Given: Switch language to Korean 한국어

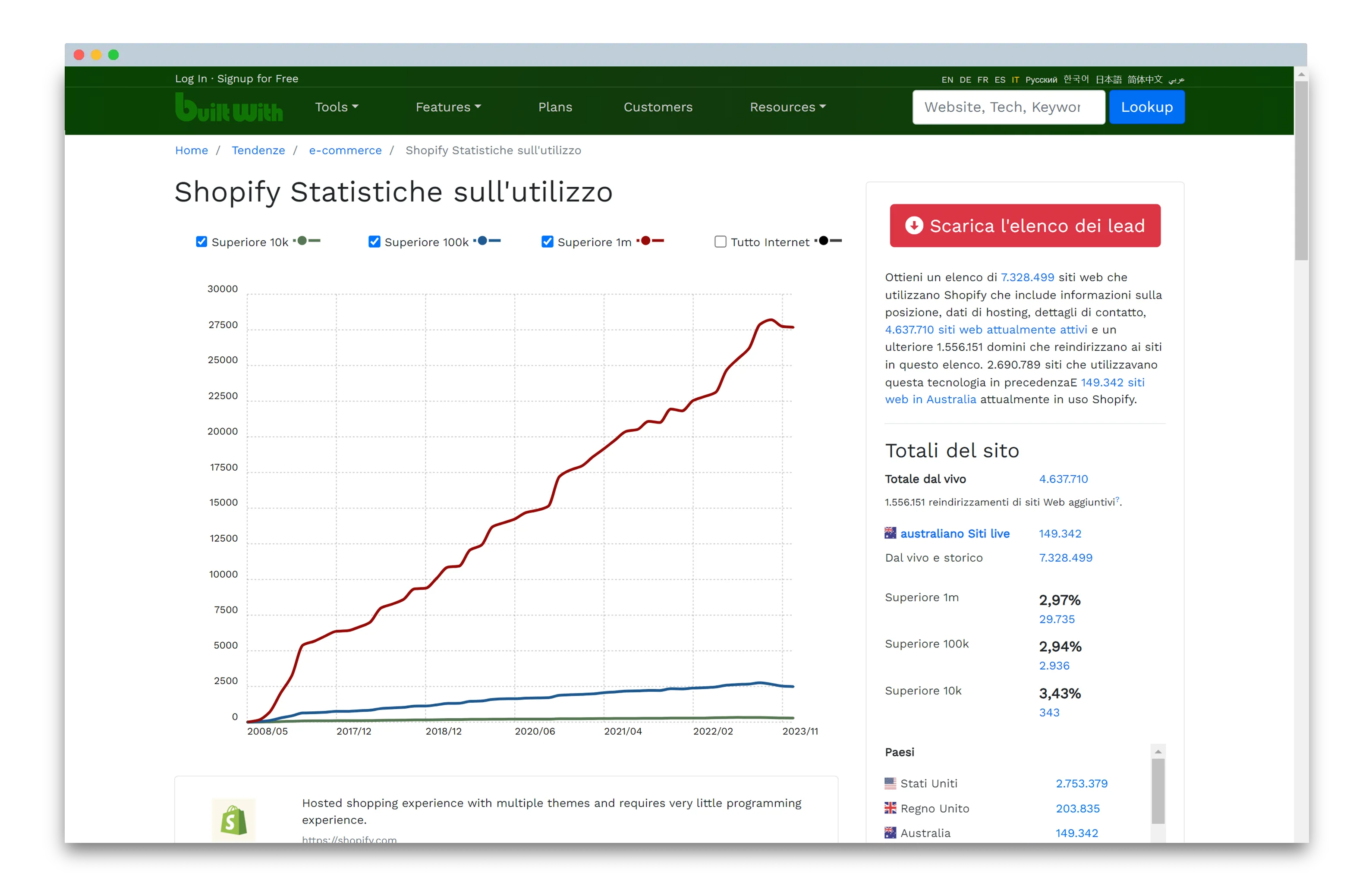Looking at the screenshot, I should 1076,79.
